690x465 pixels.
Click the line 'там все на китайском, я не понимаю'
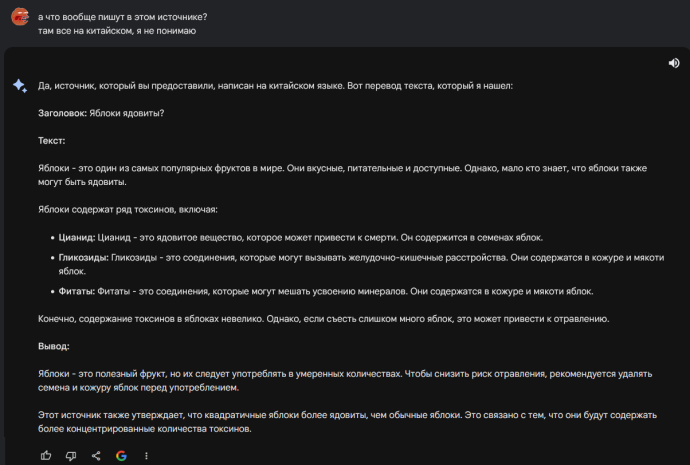click(x=117, y=31)
